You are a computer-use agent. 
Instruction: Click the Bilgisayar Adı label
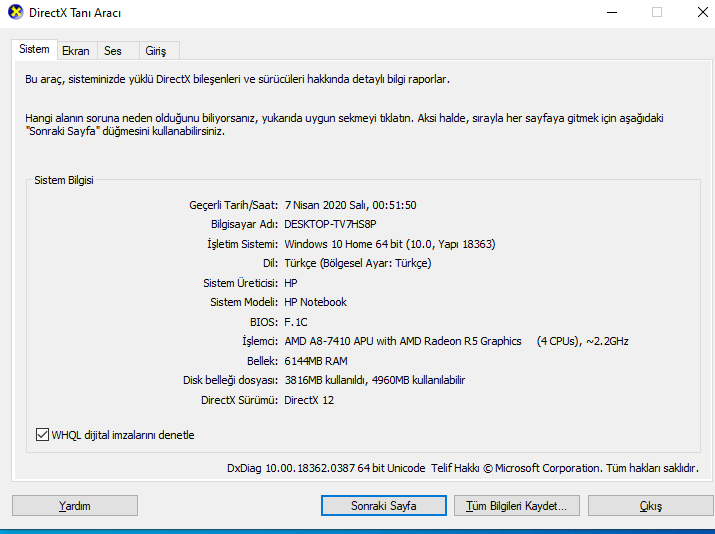click(244, 224)
